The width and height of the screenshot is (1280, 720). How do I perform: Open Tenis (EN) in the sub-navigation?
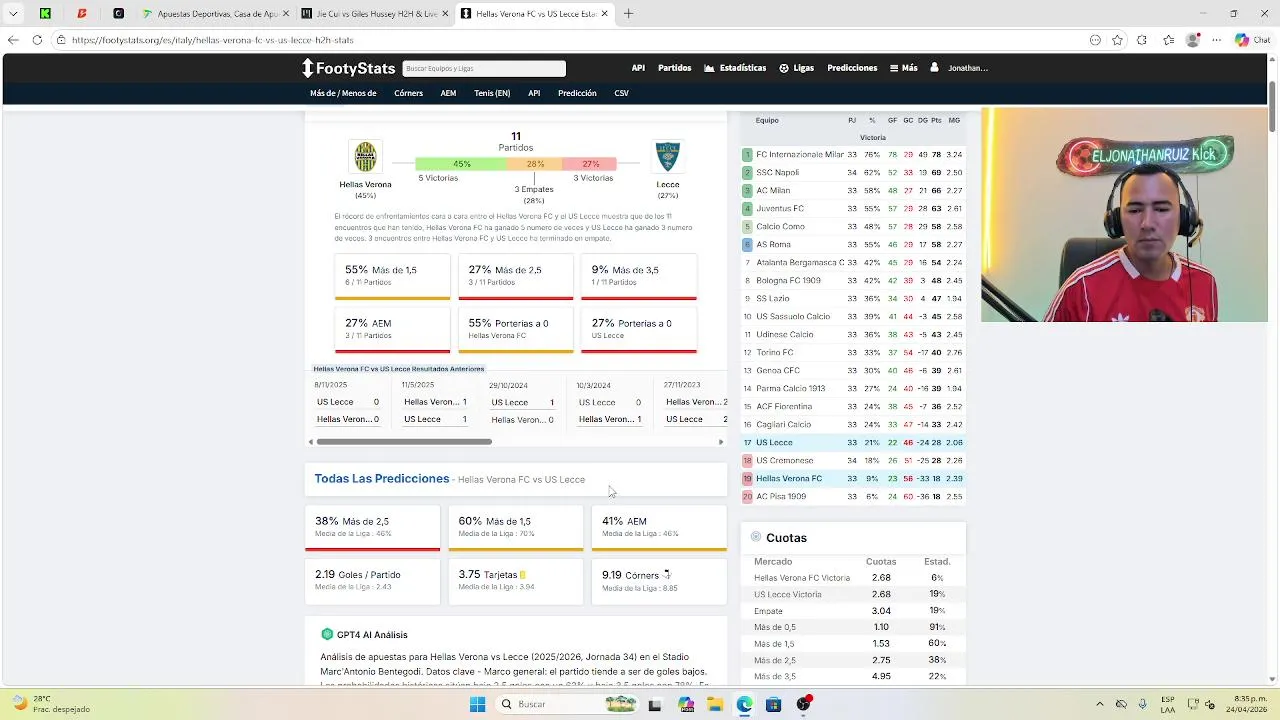coord(492,93)
